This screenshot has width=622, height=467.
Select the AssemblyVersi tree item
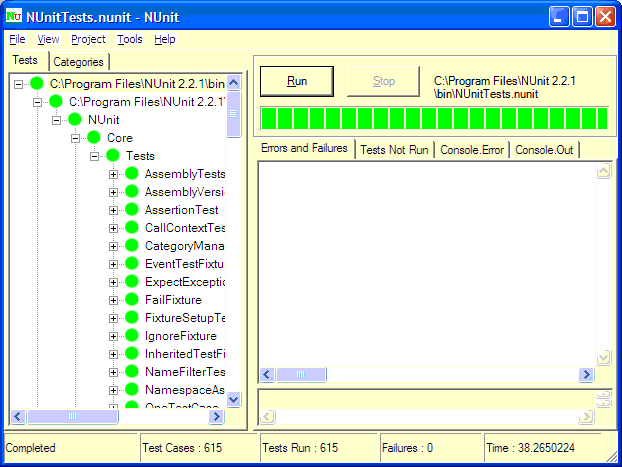click(x=184, y=192)
